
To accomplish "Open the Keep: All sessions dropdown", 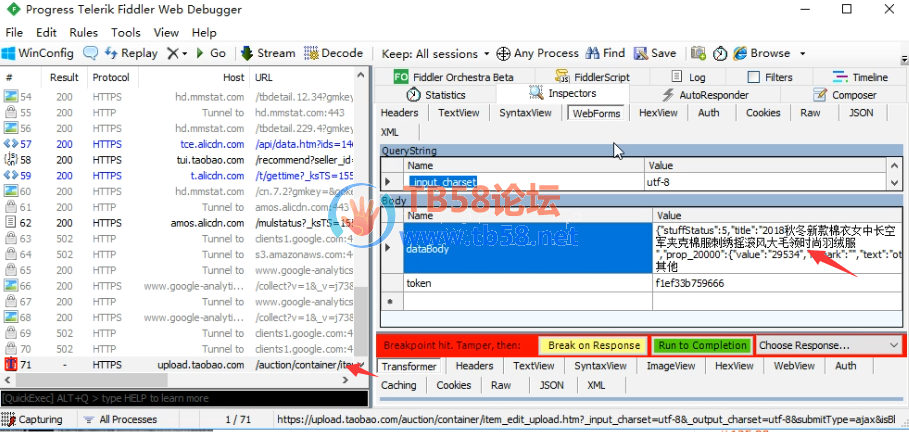I will [x=435, y=54].
